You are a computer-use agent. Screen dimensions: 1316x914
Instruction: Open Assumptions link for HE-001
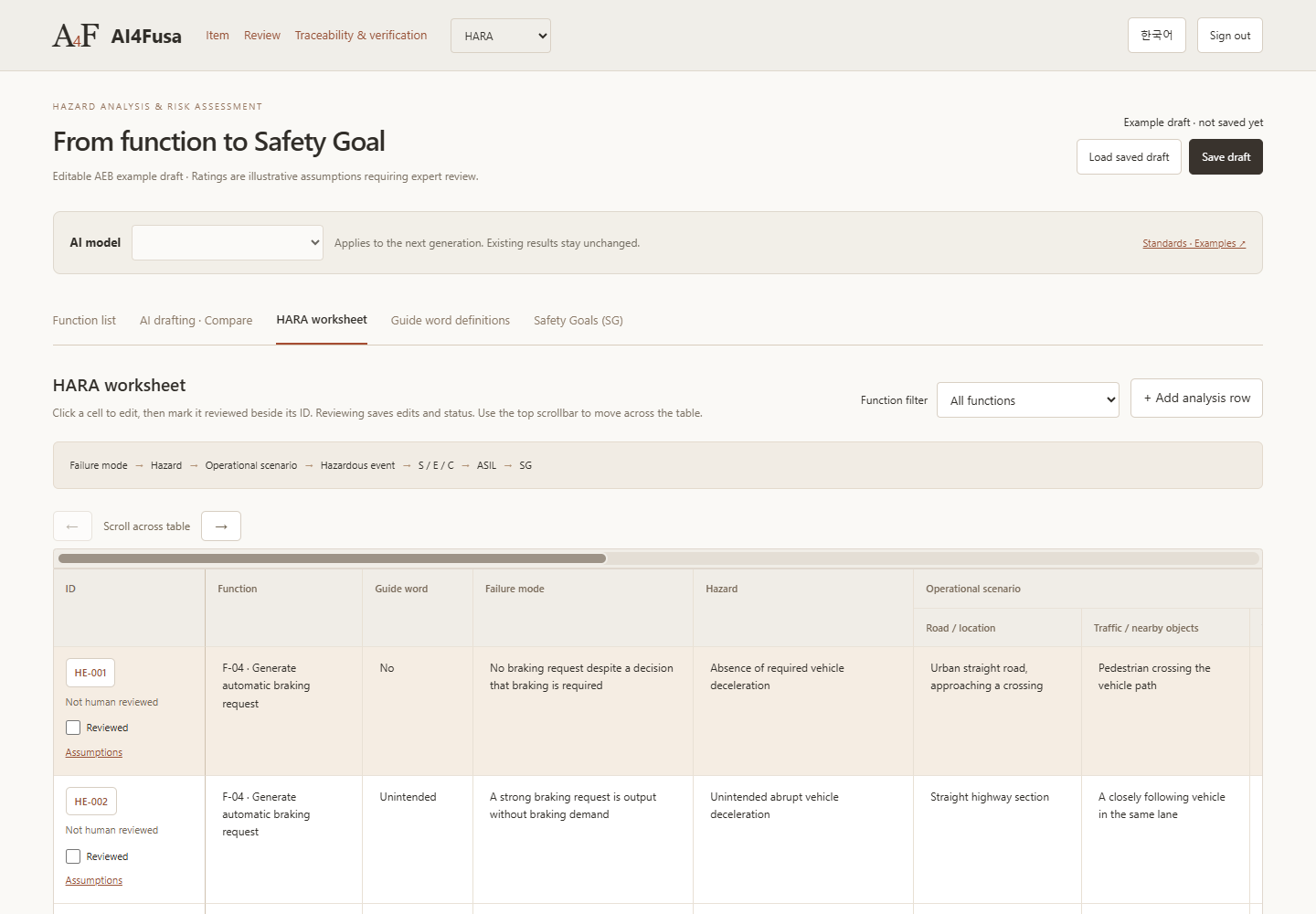point(94,753)
